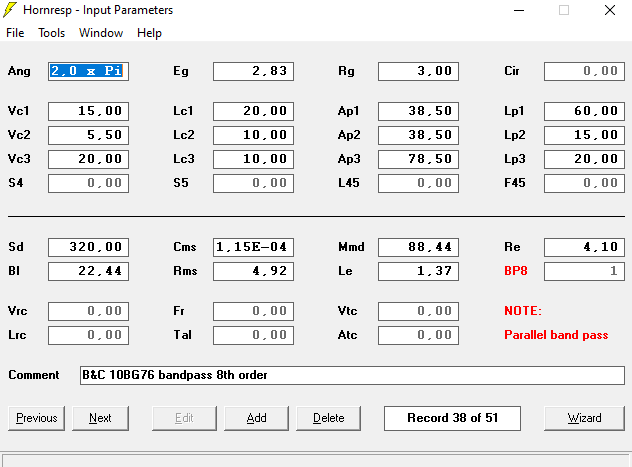The width and height of the screenshot is (632, 467).
Task: Open the Tools menu
Action: 51,33
